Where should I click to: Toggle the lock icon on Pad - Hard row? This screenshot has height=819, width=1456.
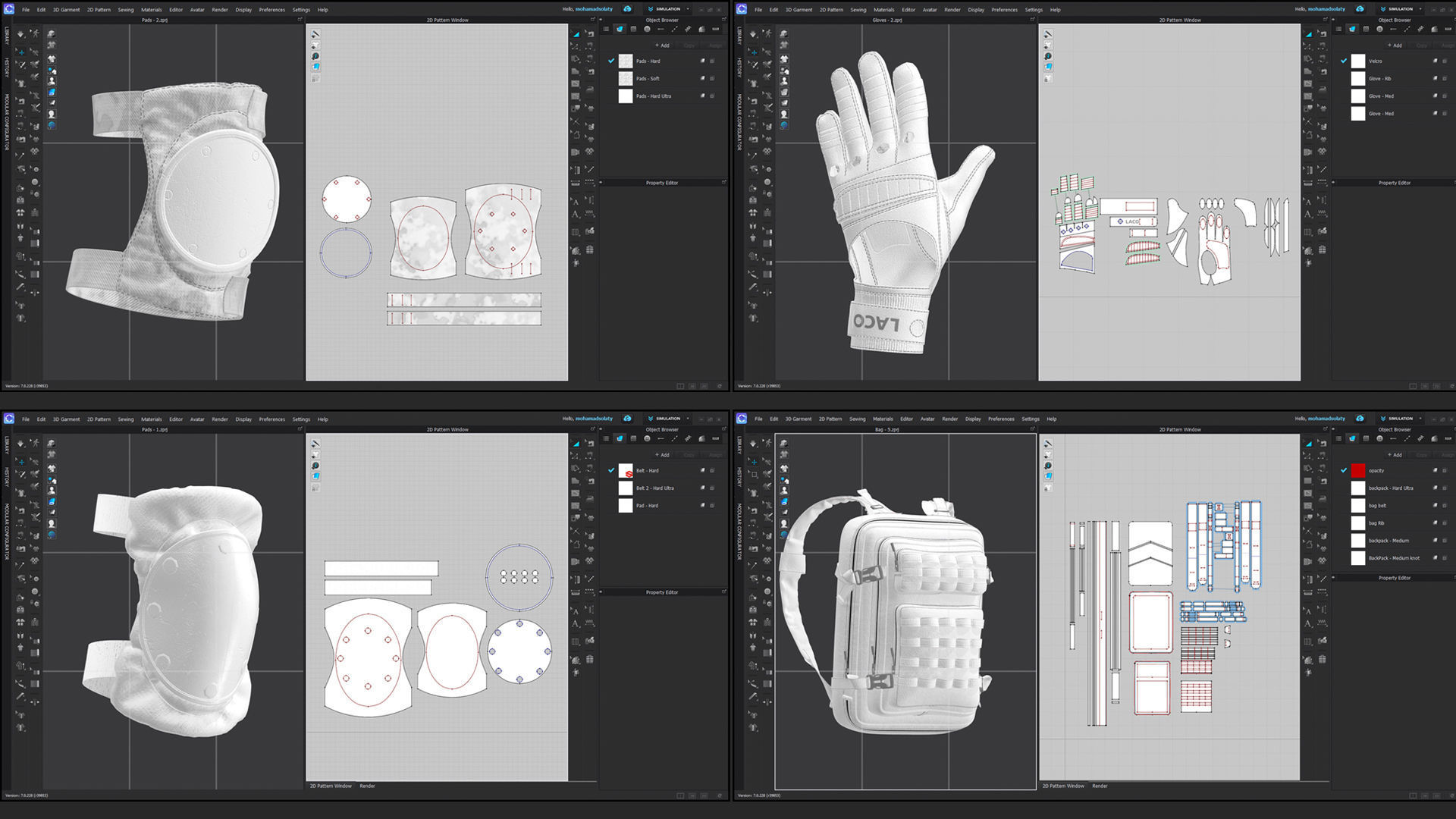[x=712, y=505]
